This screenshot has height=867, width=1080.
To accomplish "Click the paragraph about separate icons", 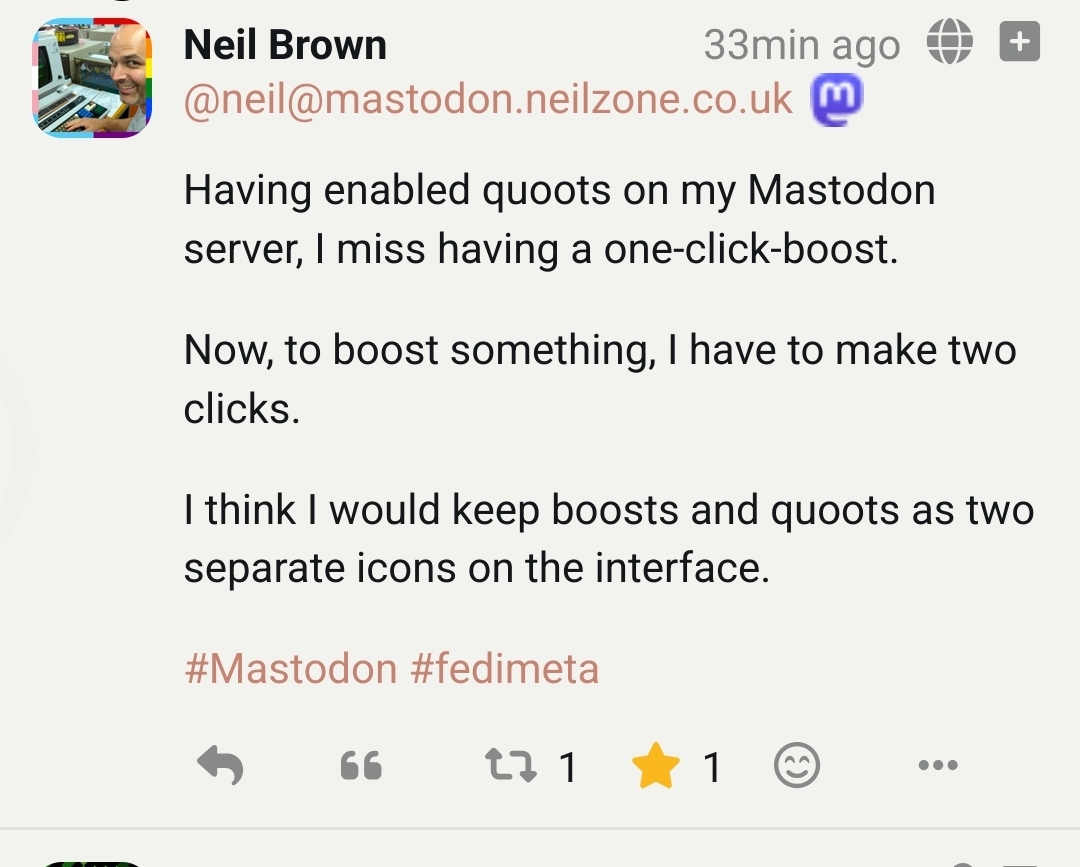I will [x=608, y=539].
